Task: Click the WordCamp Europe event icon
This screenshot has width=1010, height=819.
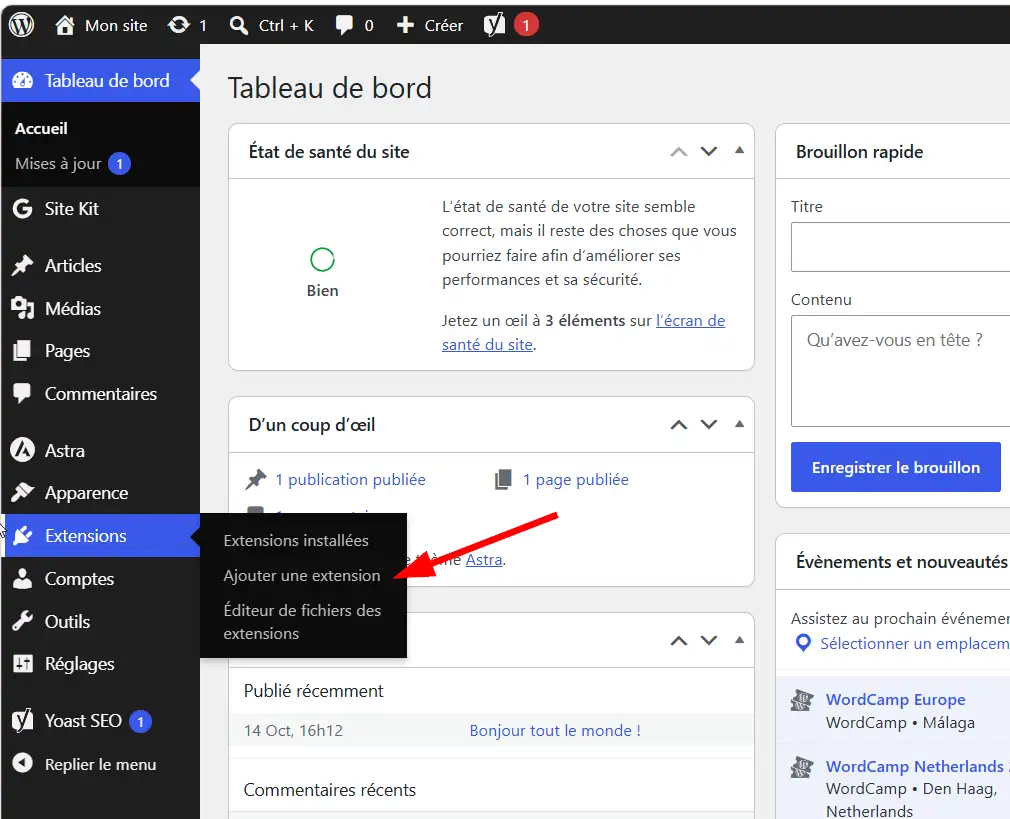Action: (x=803, y=700)
